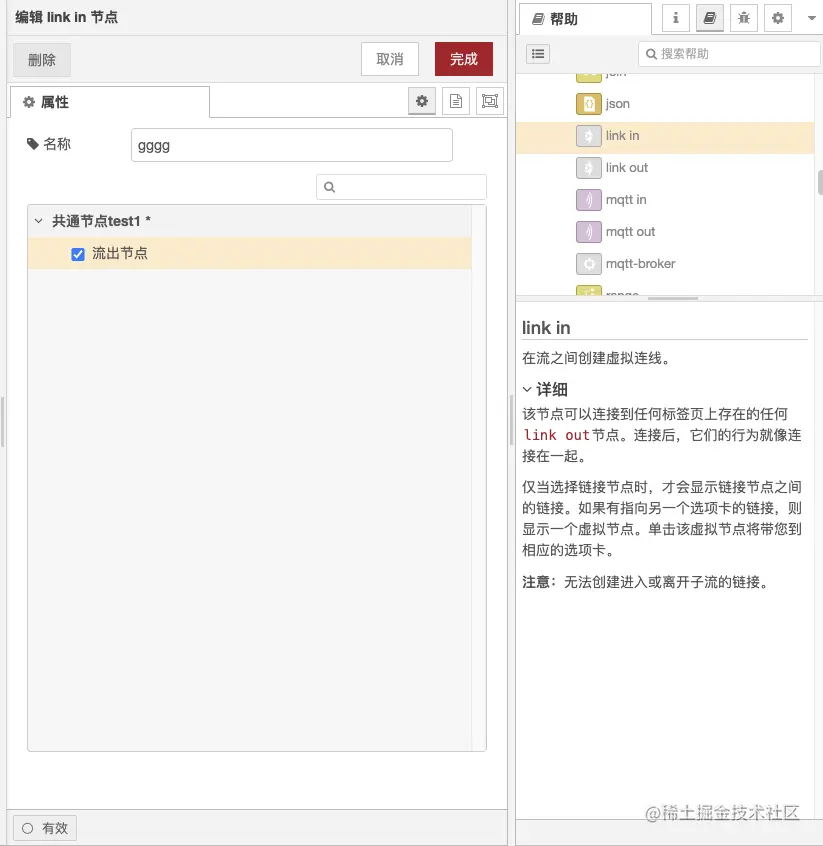Open node properties gear icon tab
823x846 pixels.
click(422, 101)
